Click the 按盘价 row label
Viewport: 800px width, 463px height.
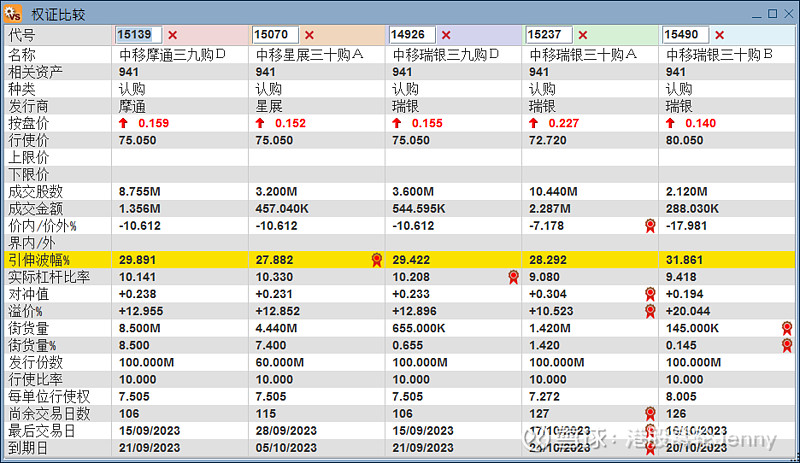[x=29, y=123]
